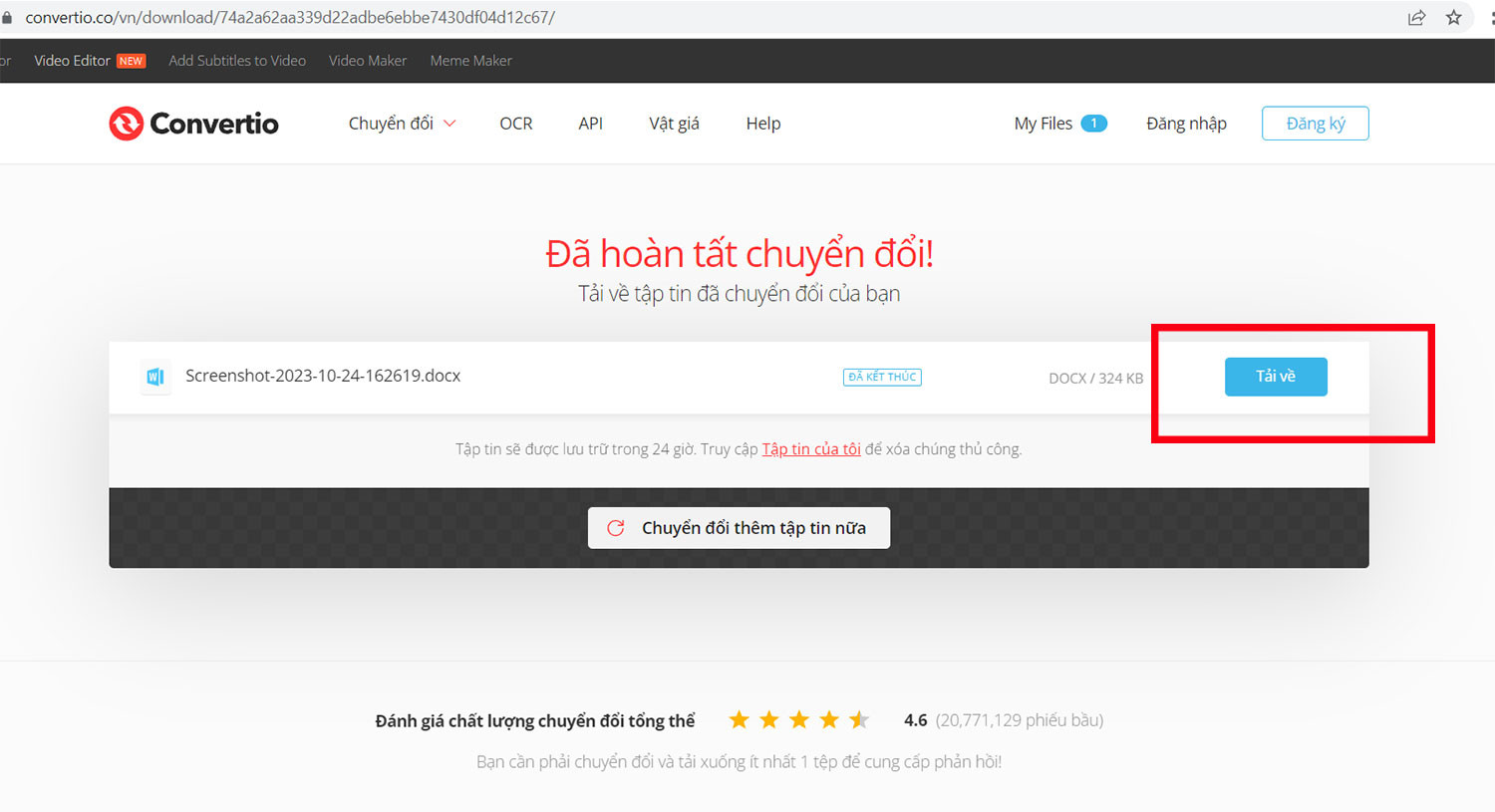Open the Vật giá pricing page
This screenshot has height=812, width=1495.
[x=674, y=124]
